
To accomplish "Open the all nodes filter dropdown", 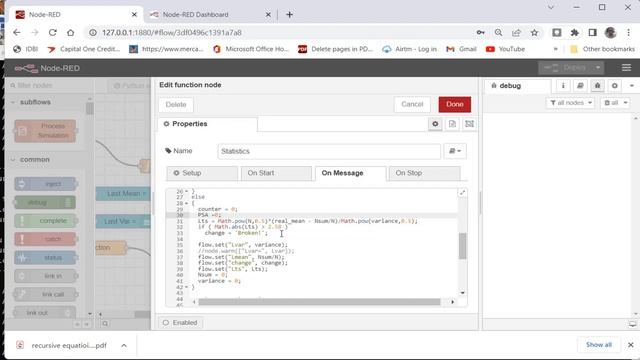I will 571,103.
